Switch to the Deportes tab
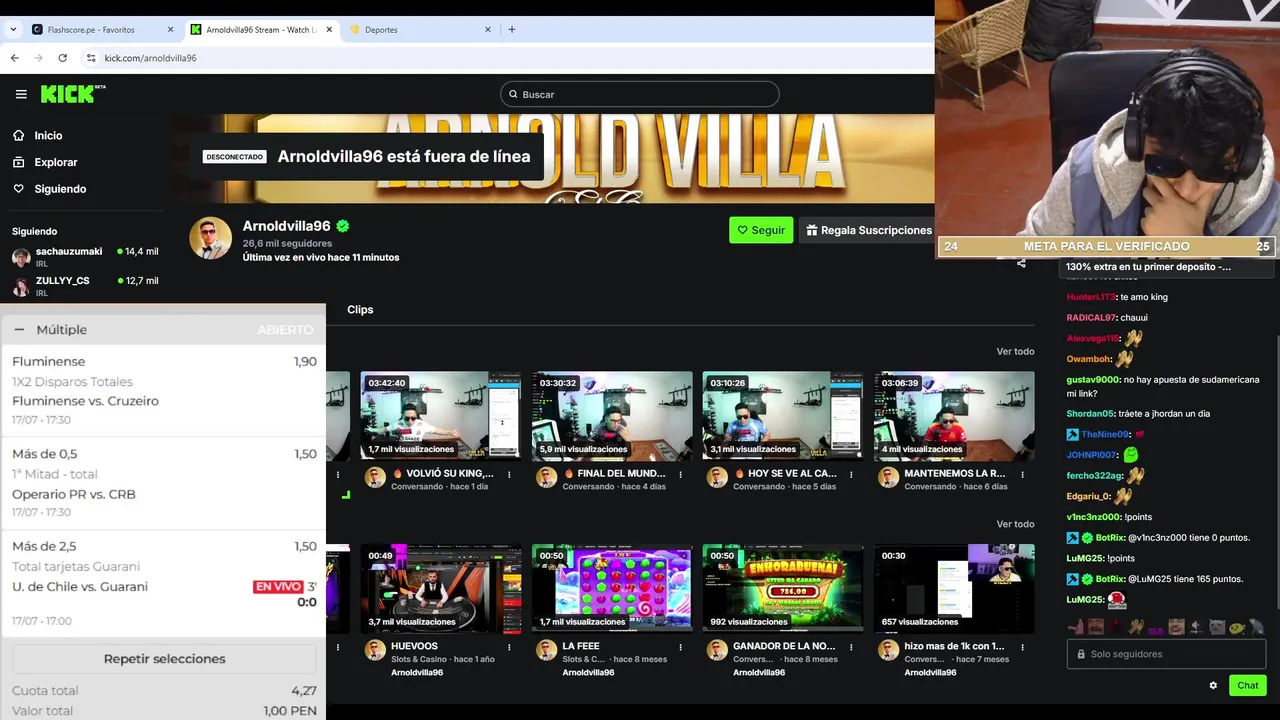Image resolution: width=1280 pixels, height=720 pixels. coord(420,30)
